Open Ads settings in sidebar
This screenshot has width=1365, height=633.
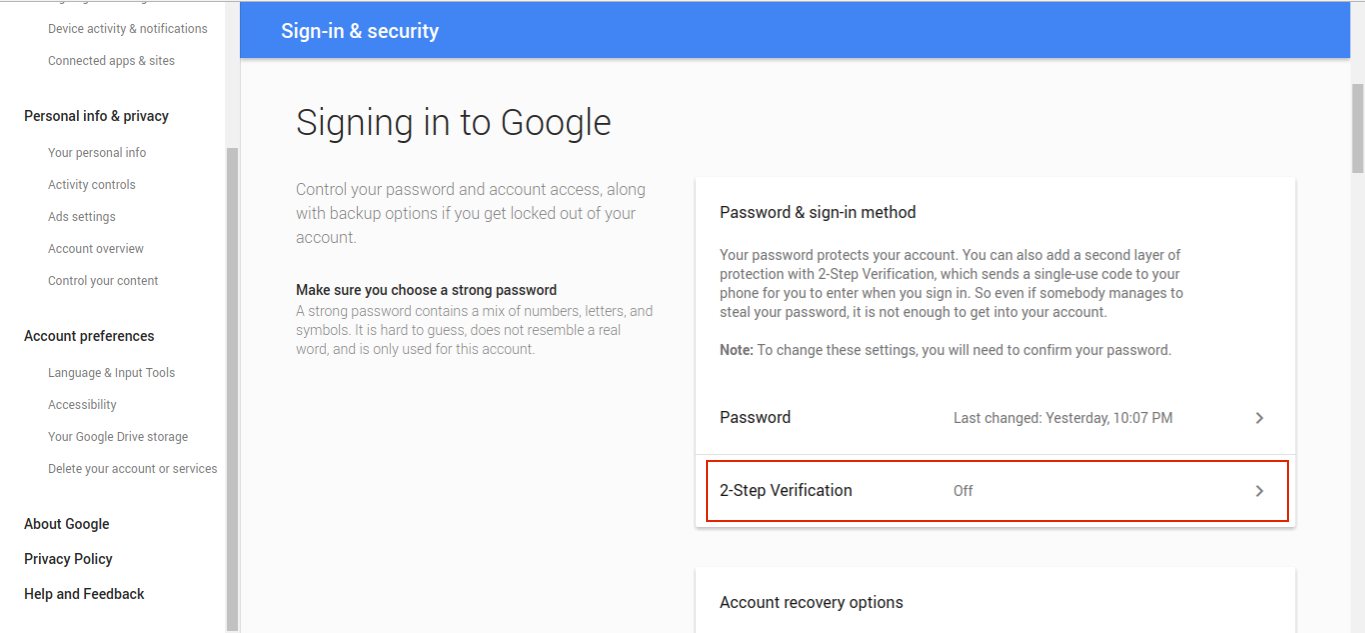tap(82, 217)
